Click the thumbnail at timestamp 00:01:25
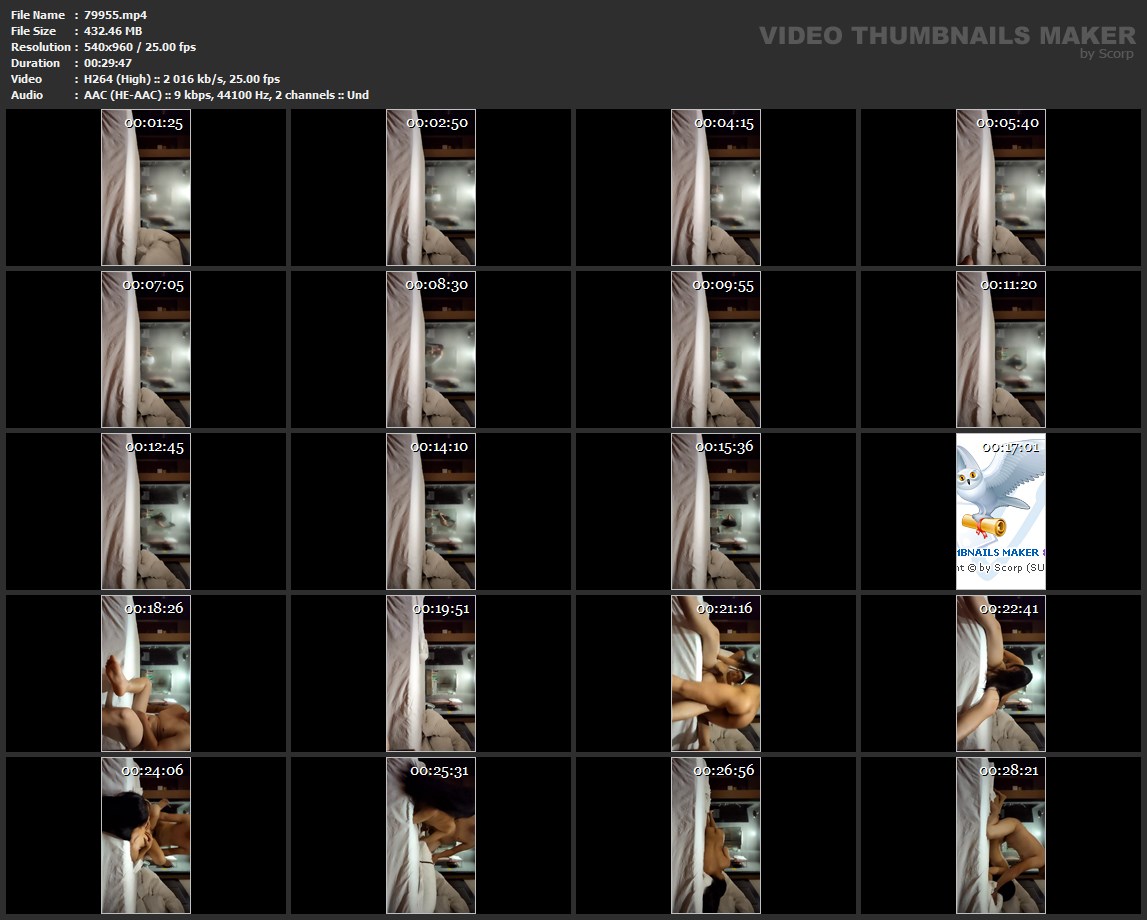Screen dimensions: 1147x920 coord(146,187)
